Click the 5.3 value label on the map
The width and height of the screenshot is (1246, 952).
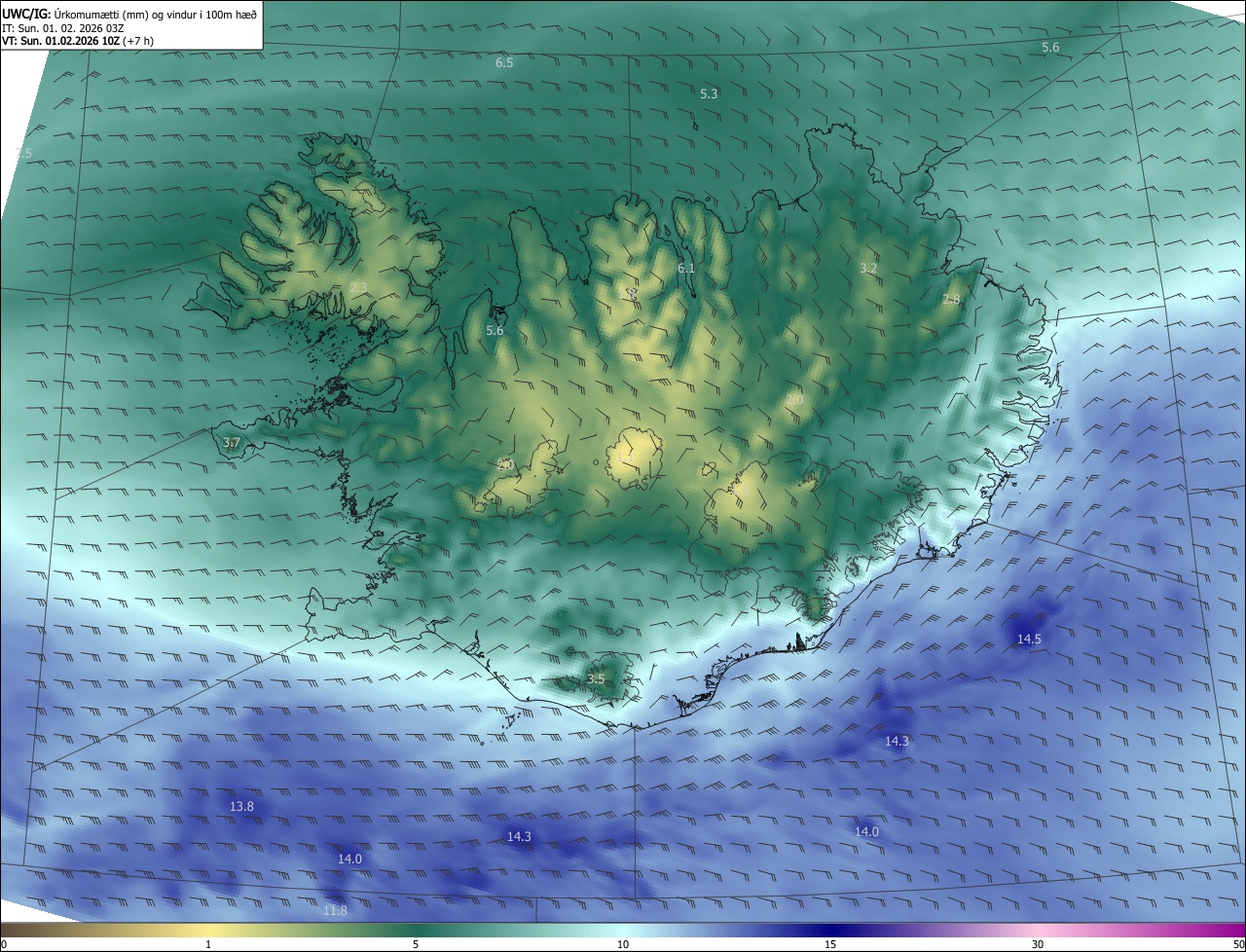pyautogui.click(x=709, y=93)
